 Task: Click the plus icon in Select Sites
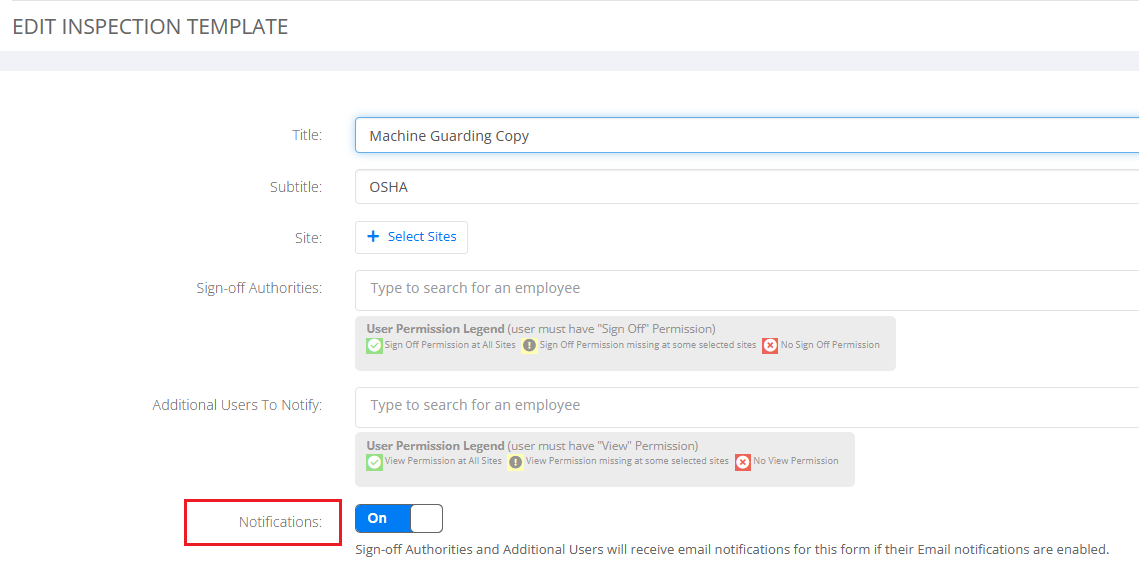point(373,236)
